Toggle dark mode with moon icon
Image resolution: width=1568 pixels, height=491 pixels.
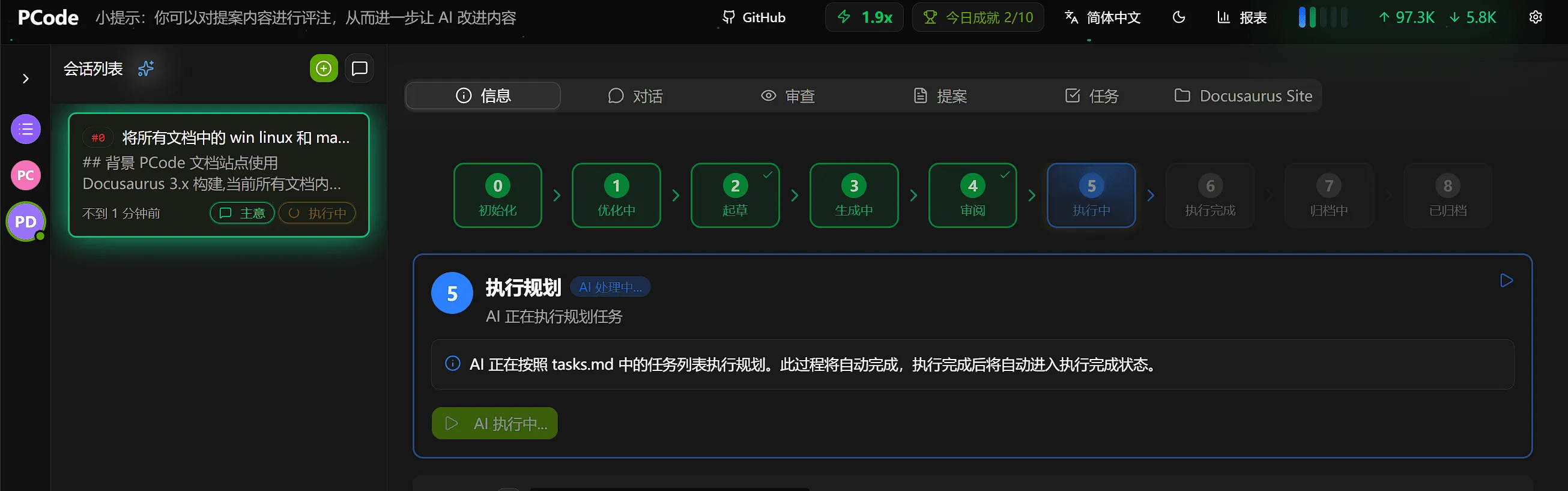(x=1179, y=17)
